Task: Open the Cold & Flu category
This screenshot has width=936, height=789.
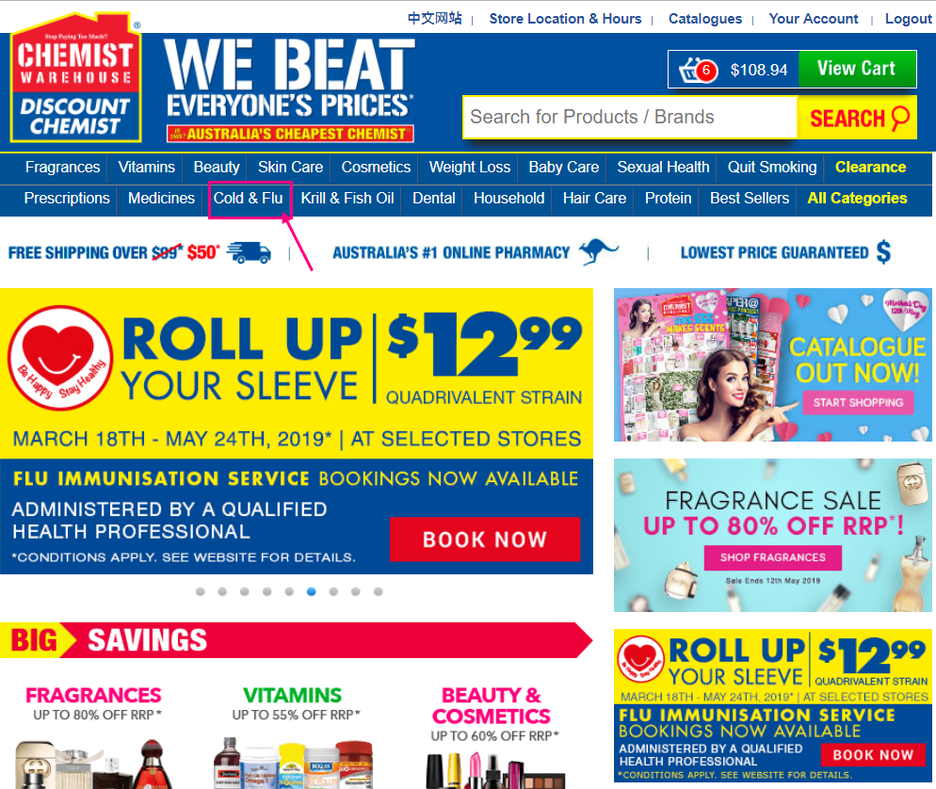Action: coord(248,198)
